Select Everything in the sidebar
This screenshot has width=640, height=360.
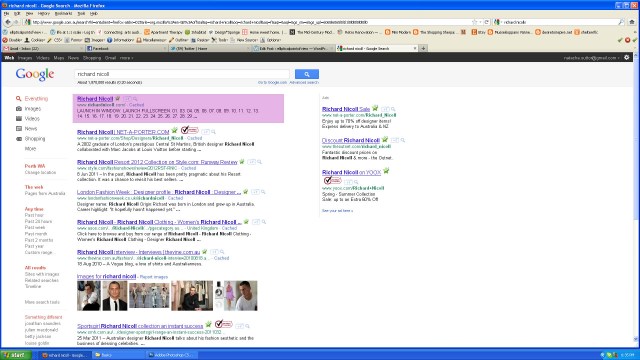tap(36, 98)
